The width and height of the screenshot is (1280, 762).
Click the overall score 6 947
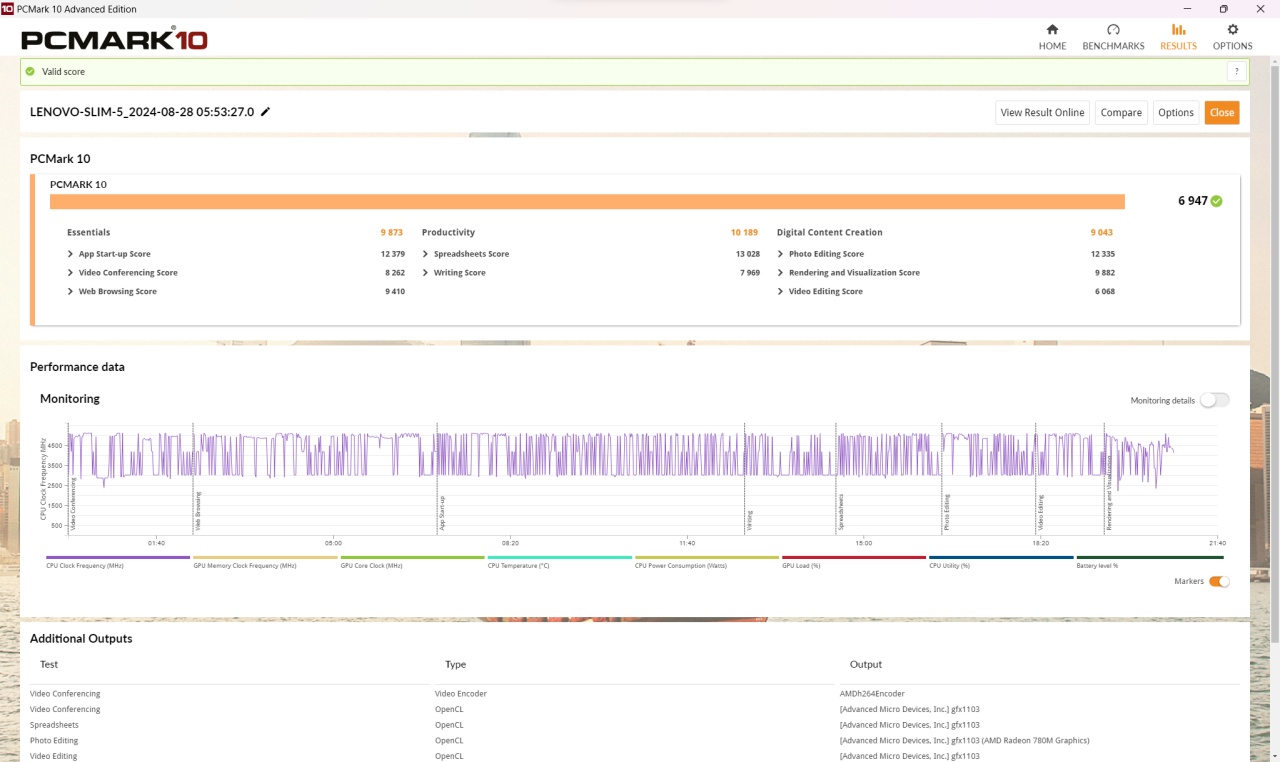pos(1192,201)
